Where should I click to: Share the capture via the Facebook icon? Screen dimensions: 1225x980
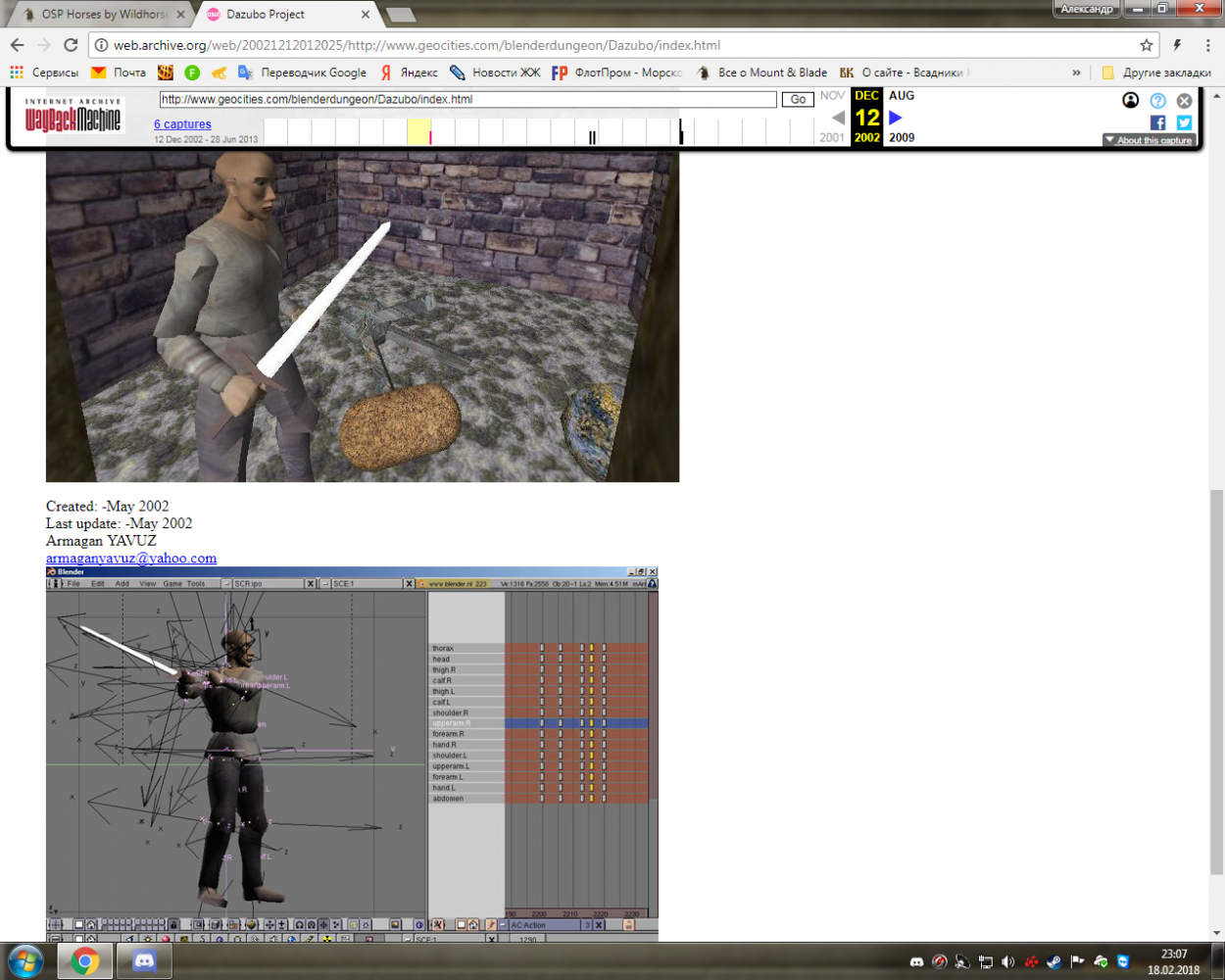pos(1157,122)
